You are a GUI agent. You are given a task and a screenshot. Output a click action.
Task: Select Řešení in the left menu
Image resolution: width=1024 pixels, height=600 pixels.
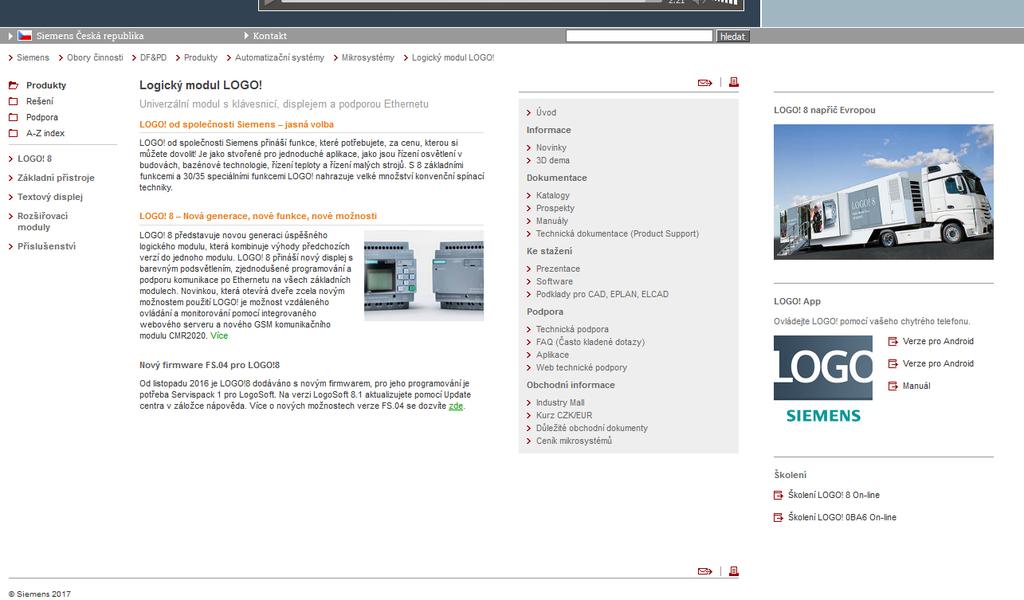[x=40, y=101]
